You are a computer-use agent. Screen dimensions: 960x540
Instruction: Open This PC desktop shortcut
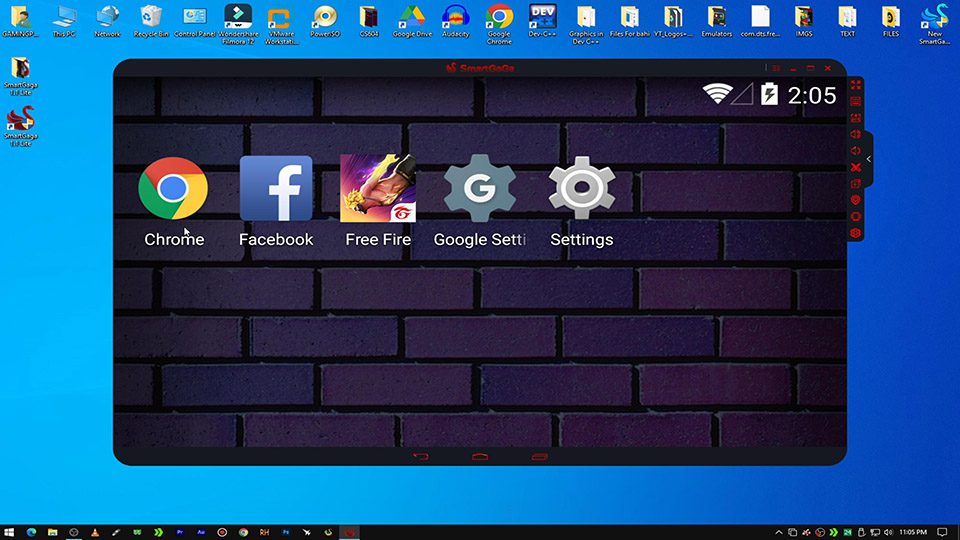tap(64, 21)
